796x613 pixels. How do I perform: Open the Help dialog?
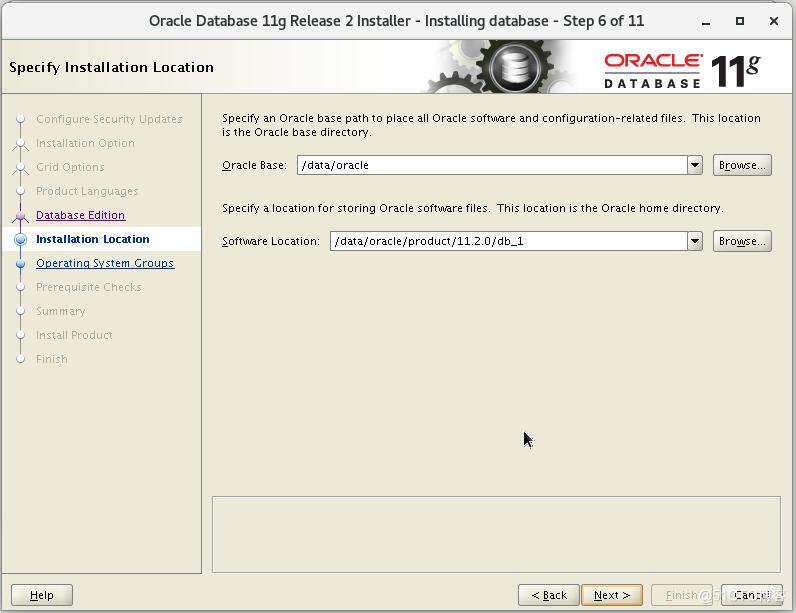tap(42, 595)
